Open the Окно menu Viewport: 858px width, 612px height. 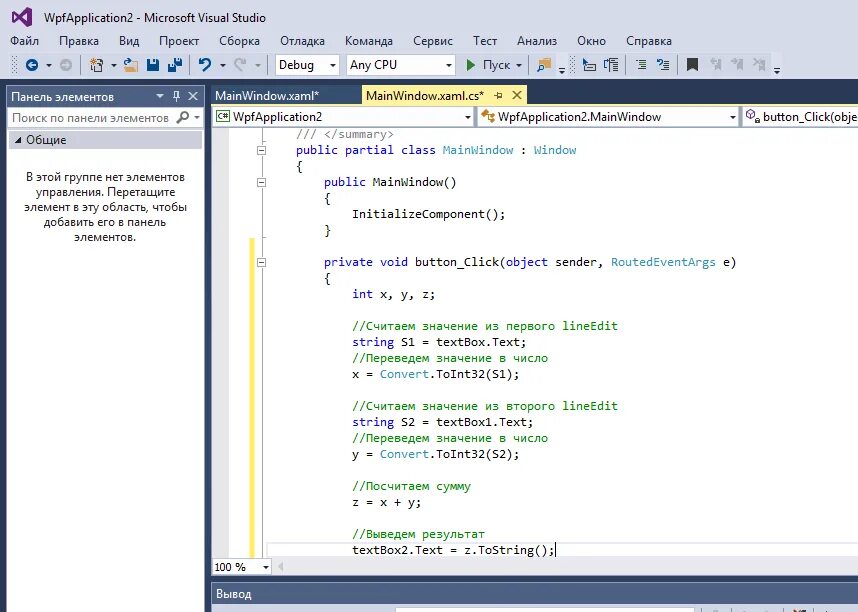pos(591,41)
